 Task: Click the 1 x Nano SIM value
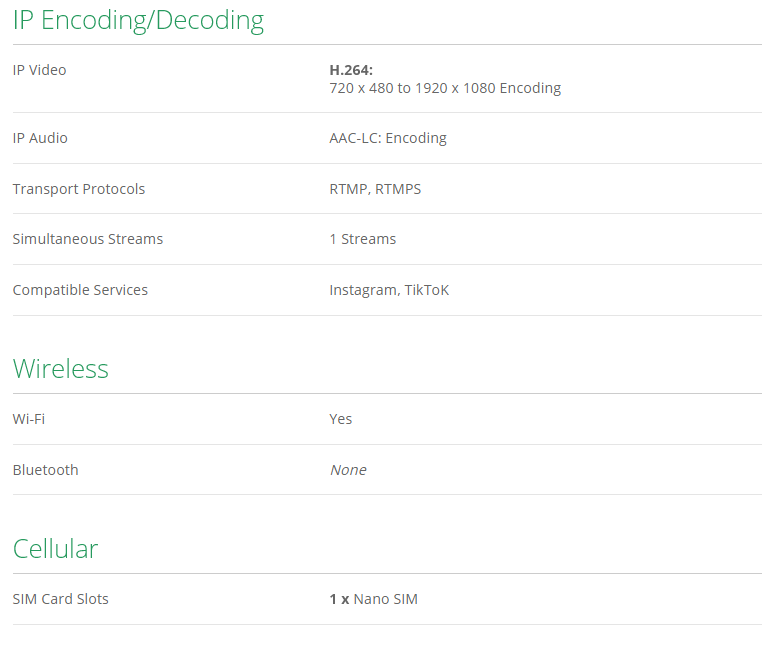373,599
